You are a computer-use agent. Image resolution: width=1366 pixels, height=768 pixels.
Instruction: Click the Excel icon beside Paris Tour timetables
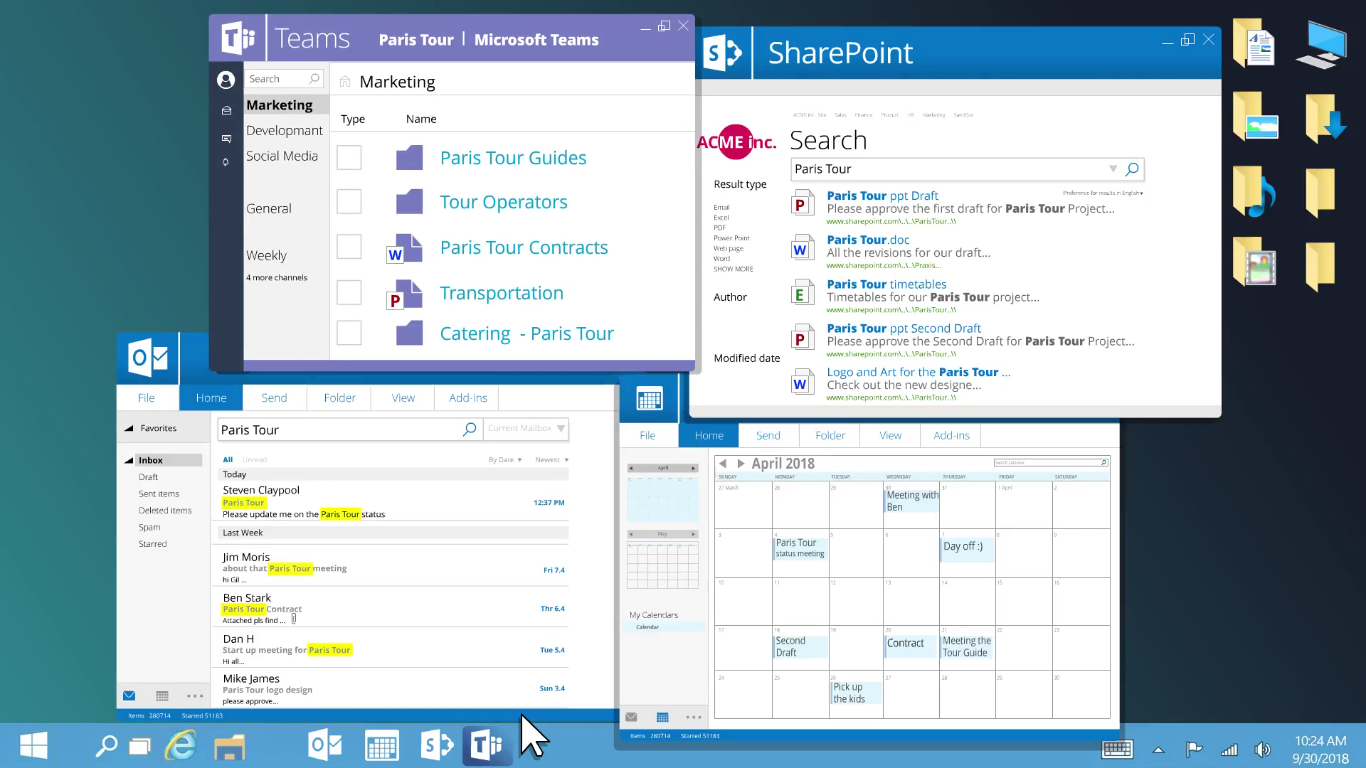pyautogui.click(x=801, y=292)
